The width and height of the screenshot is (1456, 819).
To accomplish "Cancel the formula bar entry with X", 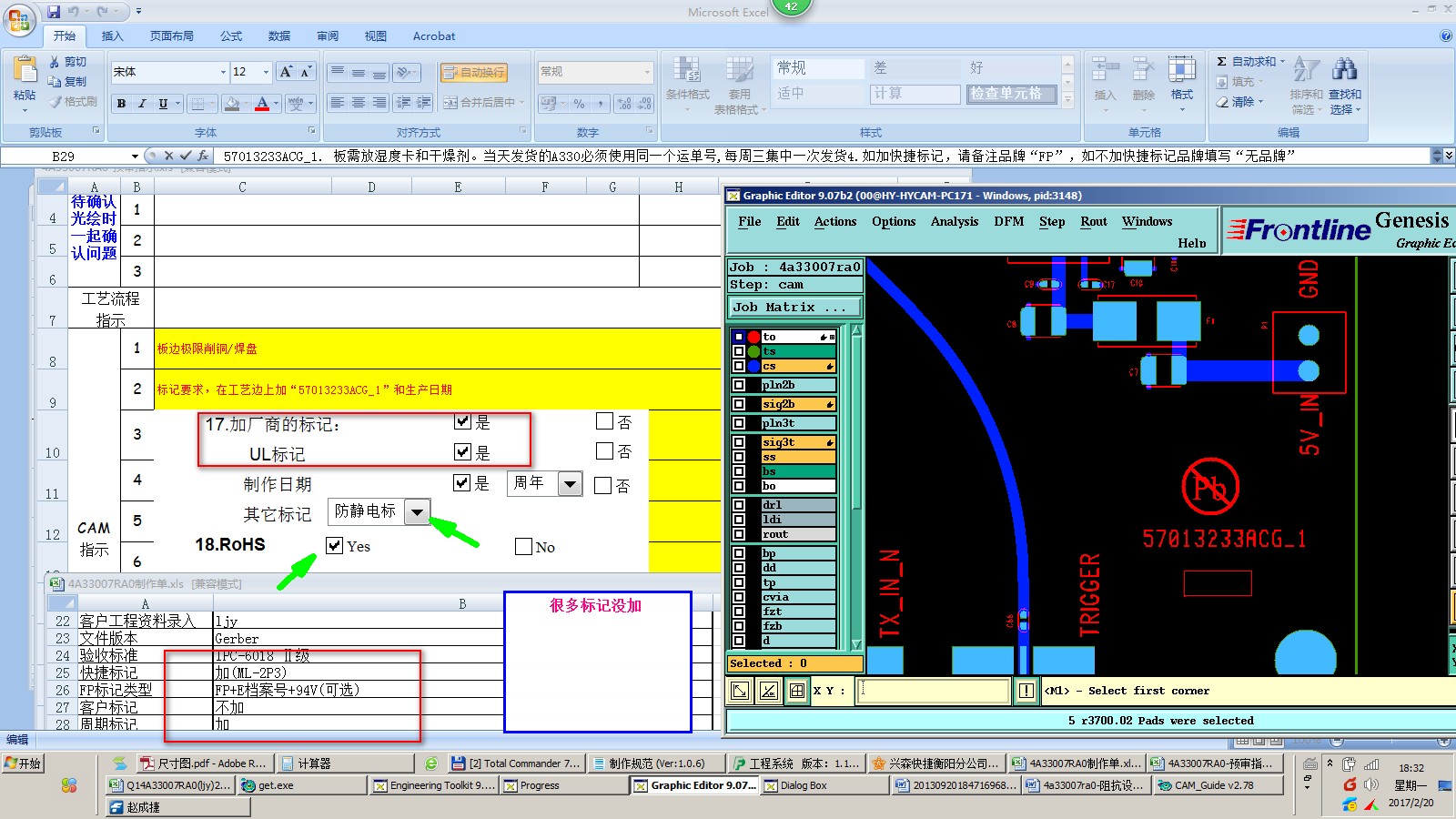I will [168, 156].
